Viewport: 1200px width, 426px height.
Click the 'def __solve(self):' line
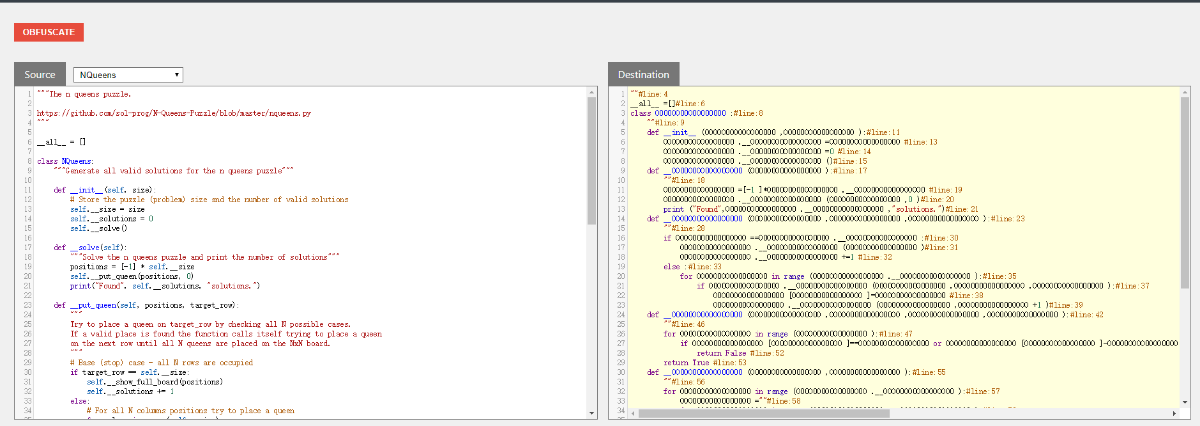(91, 245)
